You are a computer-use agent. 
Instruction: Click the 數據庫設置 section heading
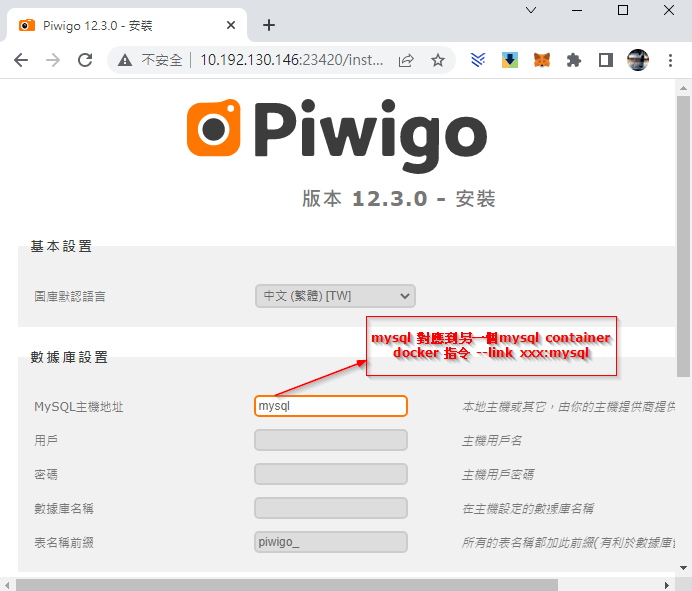tap(69, 357)
